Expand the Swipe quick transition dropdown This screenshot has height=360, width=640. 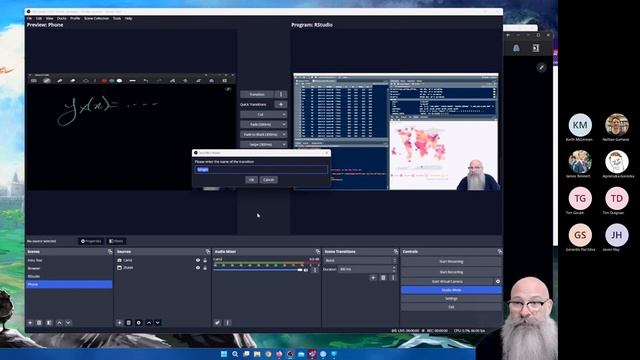pyautogui.click(x=284, y=144)
